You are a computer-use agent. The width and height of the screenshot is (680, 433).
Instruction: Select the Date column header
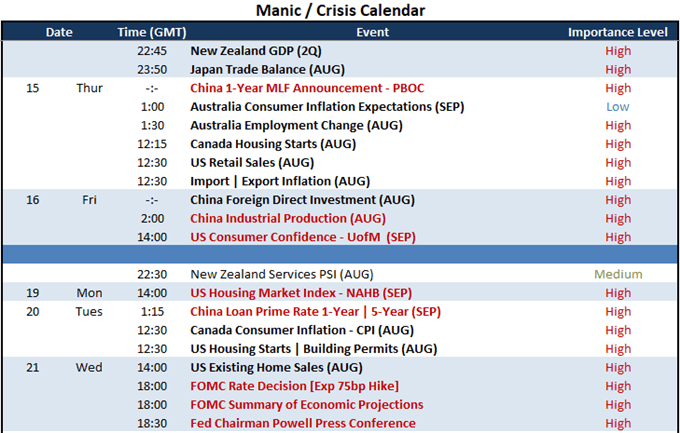pos(59,32)
